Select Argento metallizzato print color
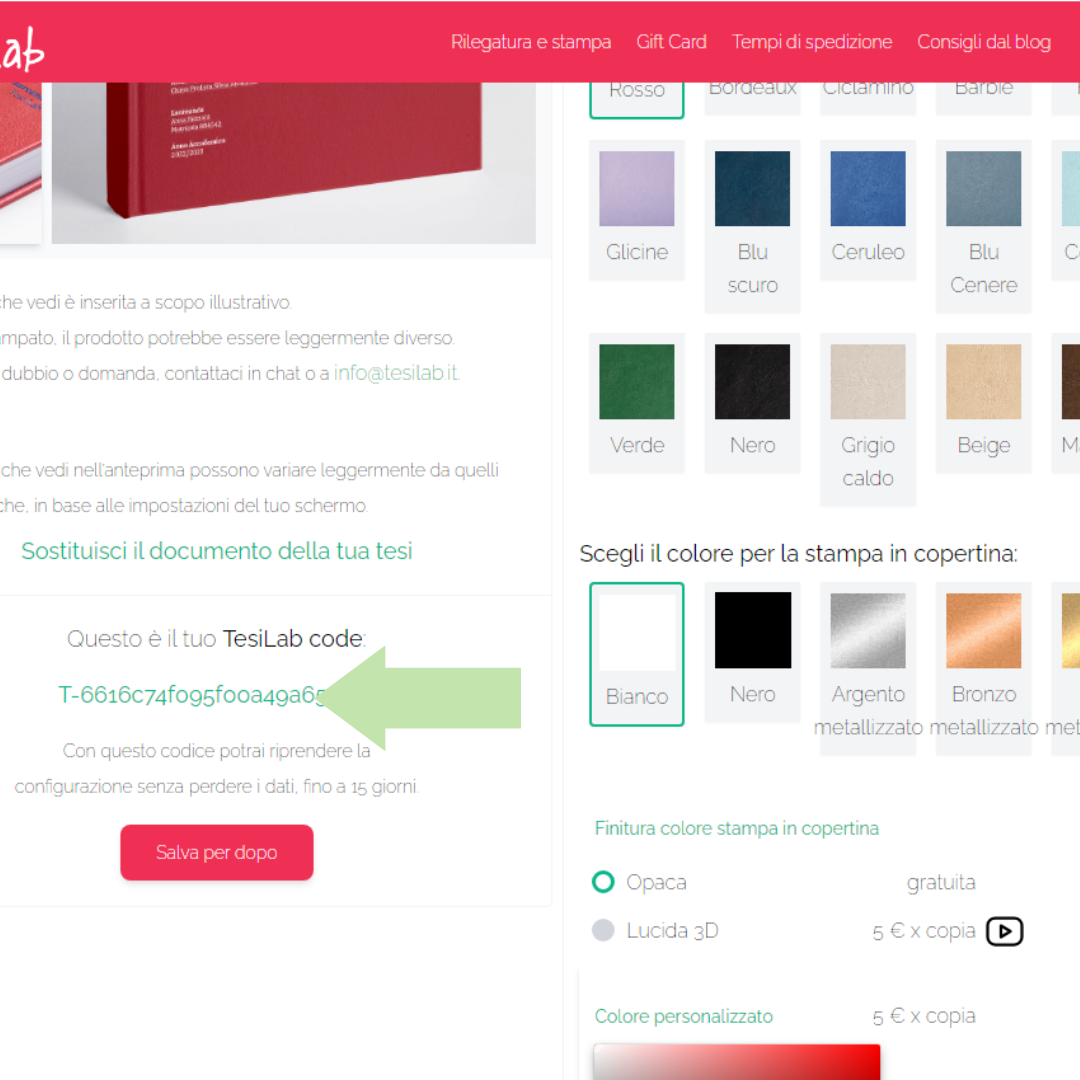The width and height of the screenshot is (1080, 1080). coord(868,668)
